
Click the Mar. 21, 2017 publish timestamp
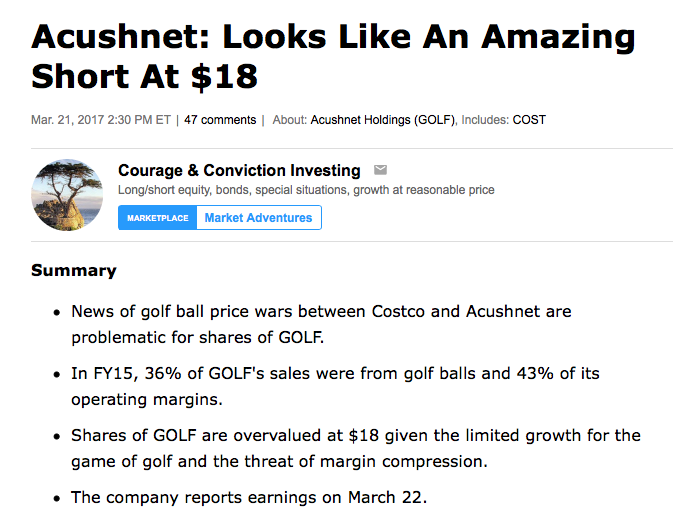(101, 120)
